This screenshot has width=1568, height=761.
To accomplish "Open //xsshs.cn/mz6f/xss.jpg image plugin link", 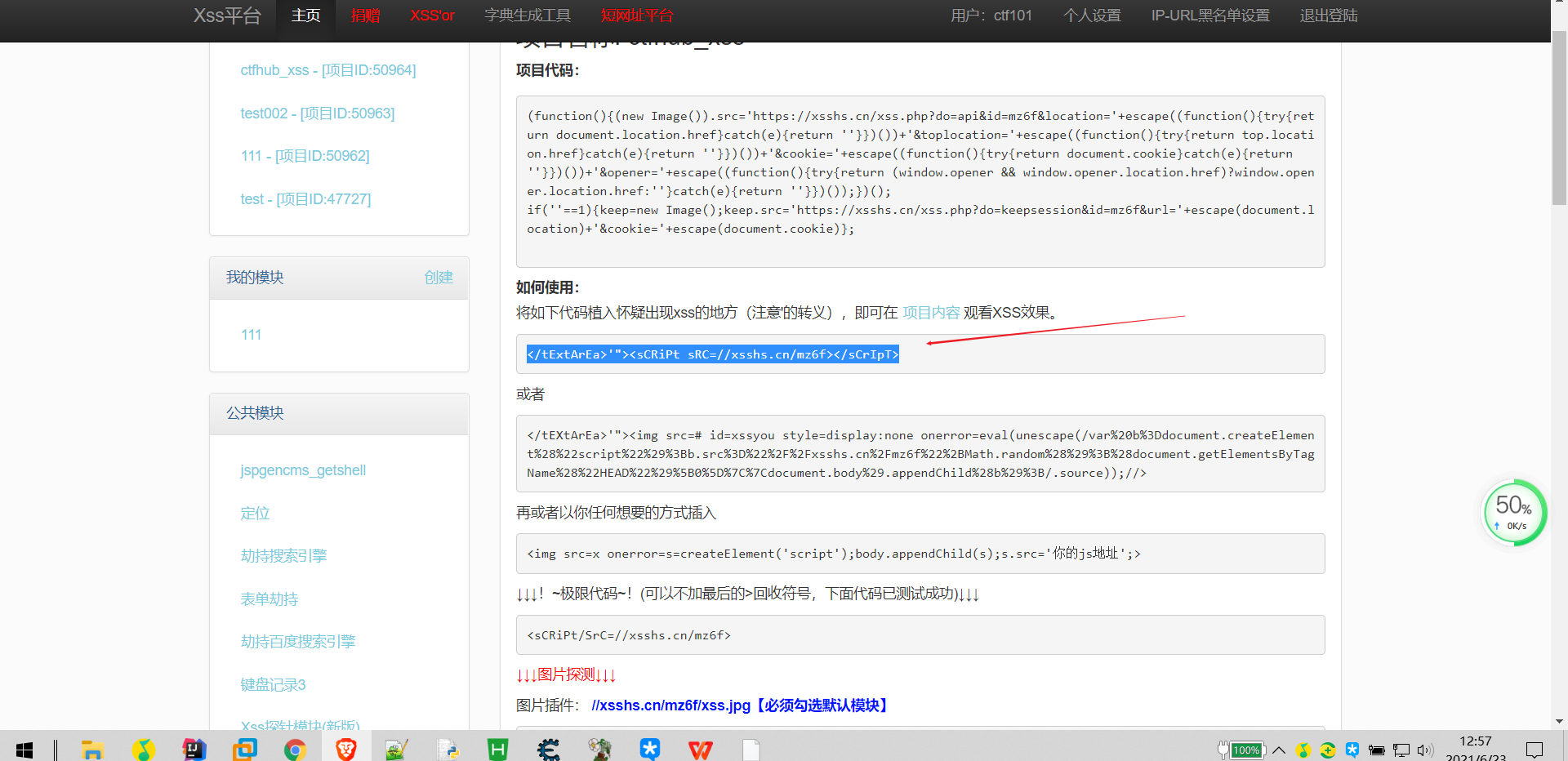I will 741,705.
